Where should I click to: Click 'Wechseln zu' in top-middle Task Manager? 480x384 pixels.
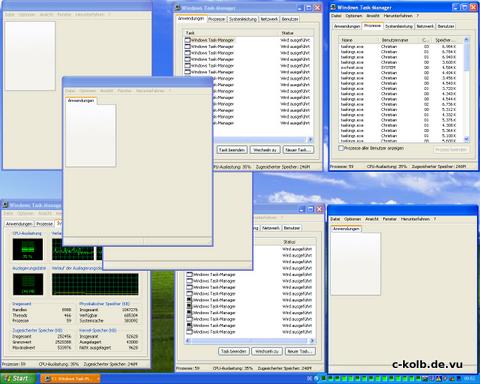tap(265, 150)
